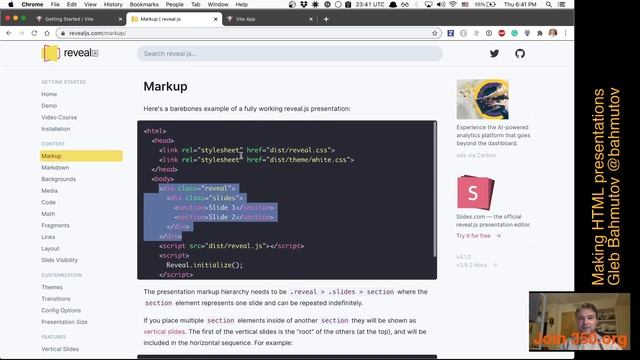
Task: Open the Bookmarks menu
Action: point(144,4)
